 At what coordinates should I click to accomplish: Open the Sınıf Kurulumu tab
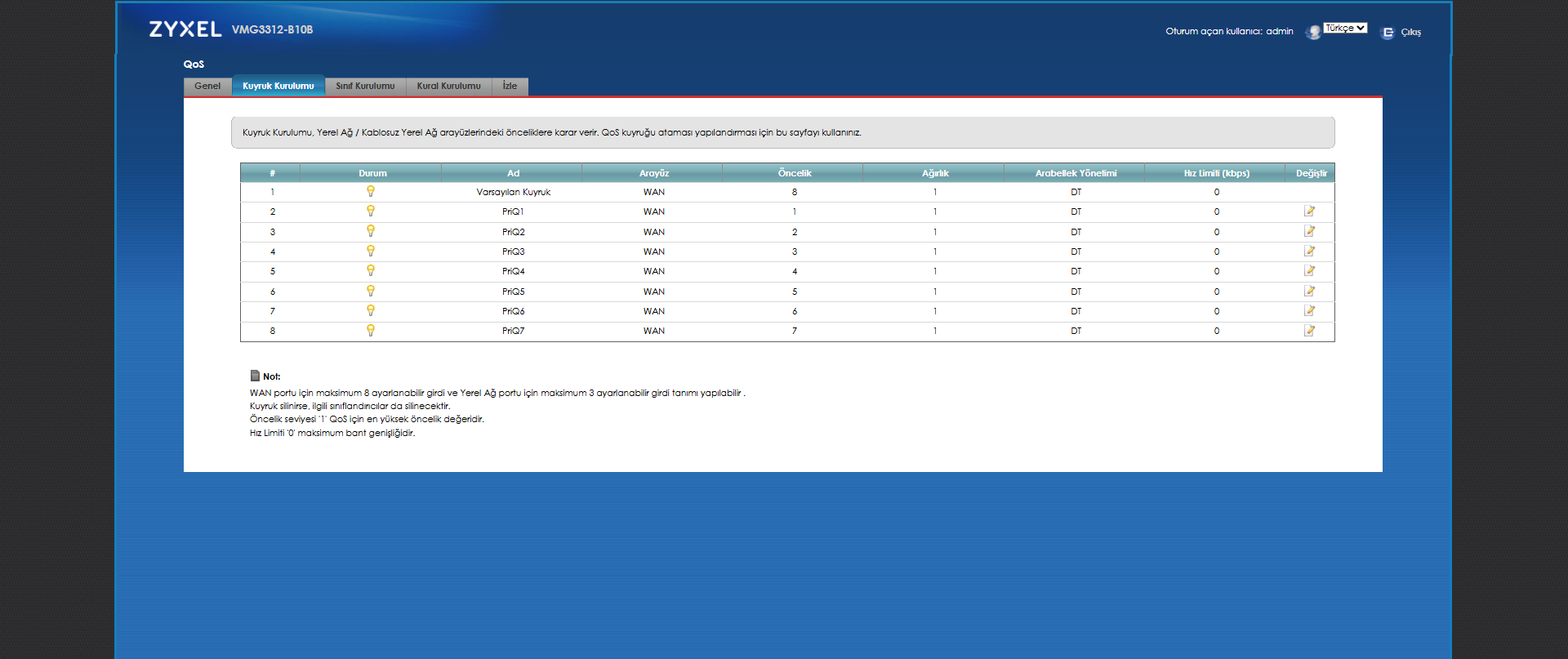point(365,86)
